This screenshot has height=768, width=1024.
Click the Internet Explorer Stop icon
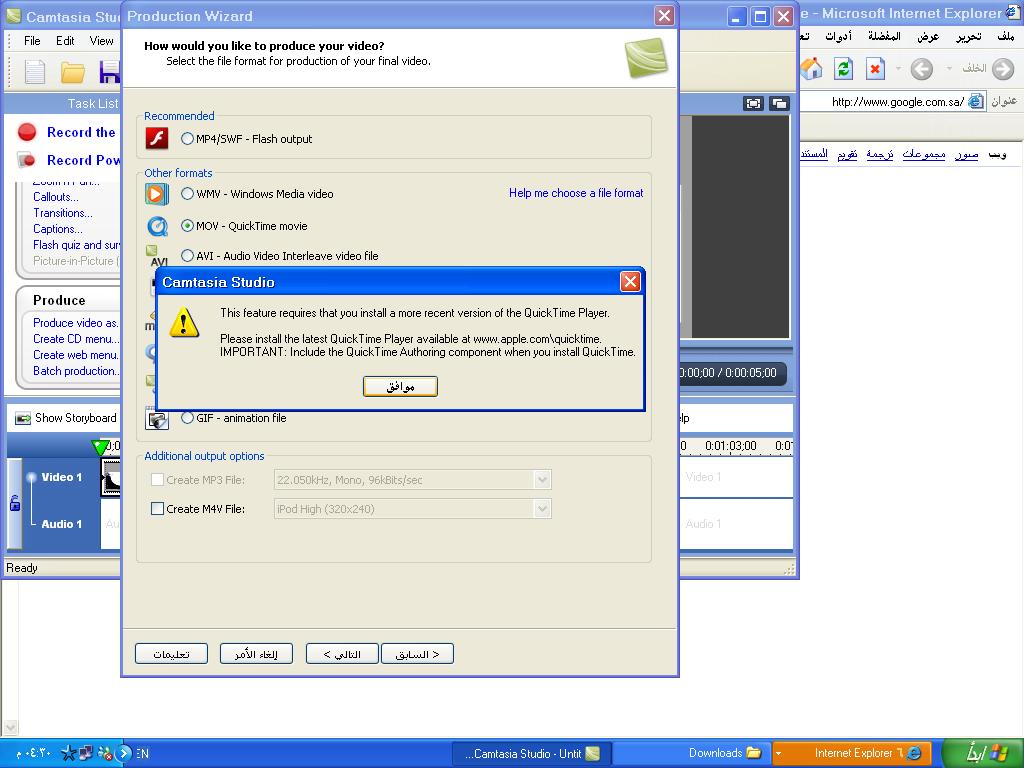[875, 69]
